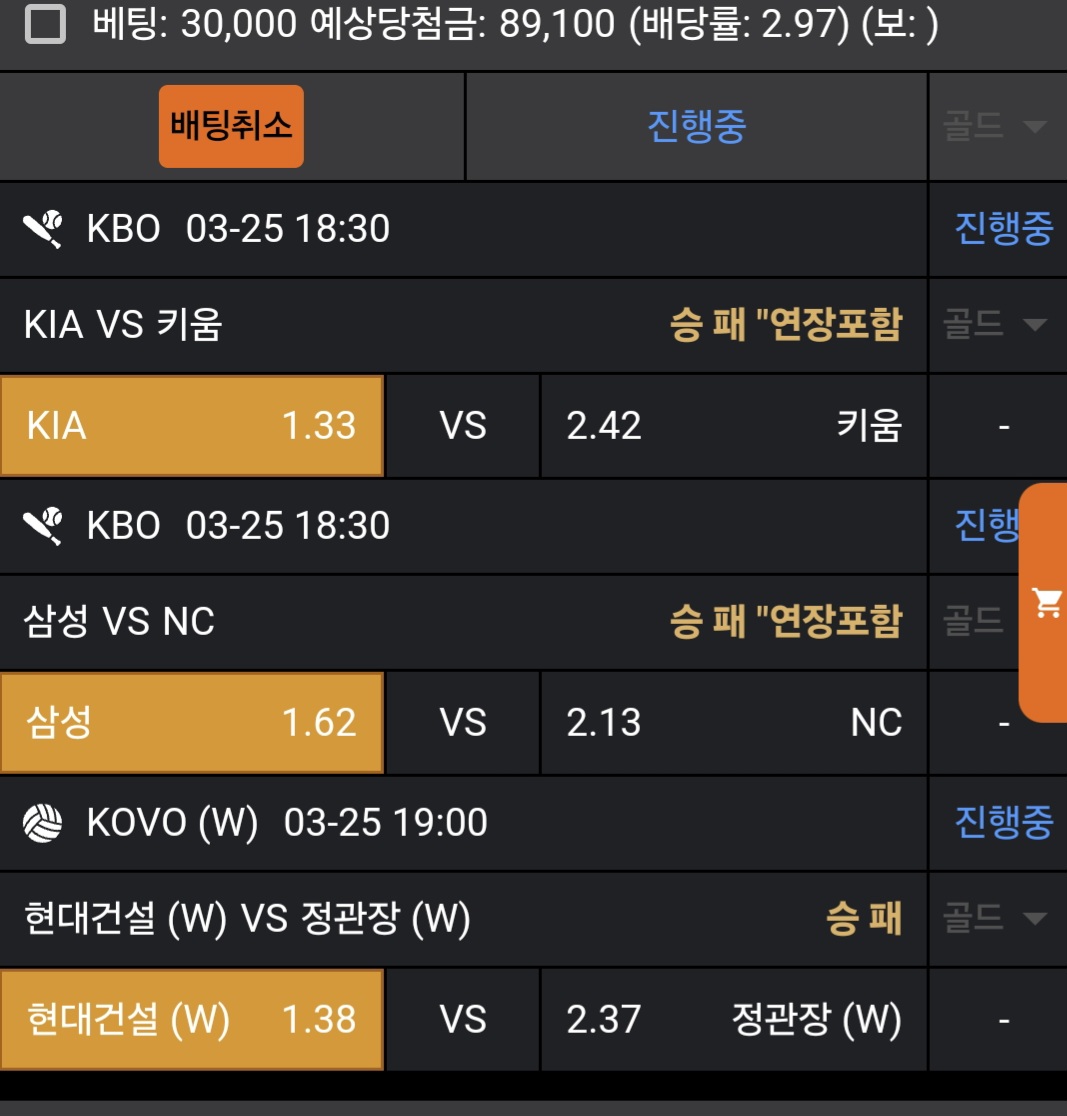Select 삼성 at odds 1.62
1067x1116 pixels.
pyautogui.click(x=191, y=722)
